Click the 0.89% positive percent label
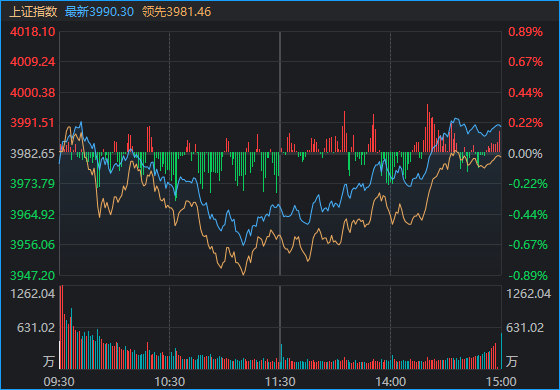The height and width of the screenshot is (390, 560). pyautogui.click(x=525, y=32)
